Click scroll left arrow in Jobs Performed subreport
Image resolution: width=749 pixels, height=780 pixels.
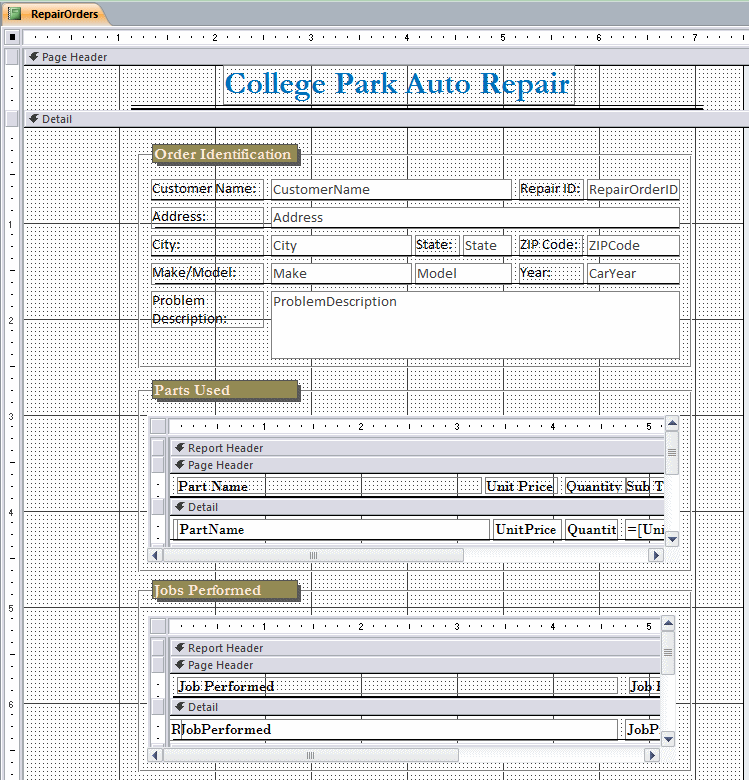point(155,755)
